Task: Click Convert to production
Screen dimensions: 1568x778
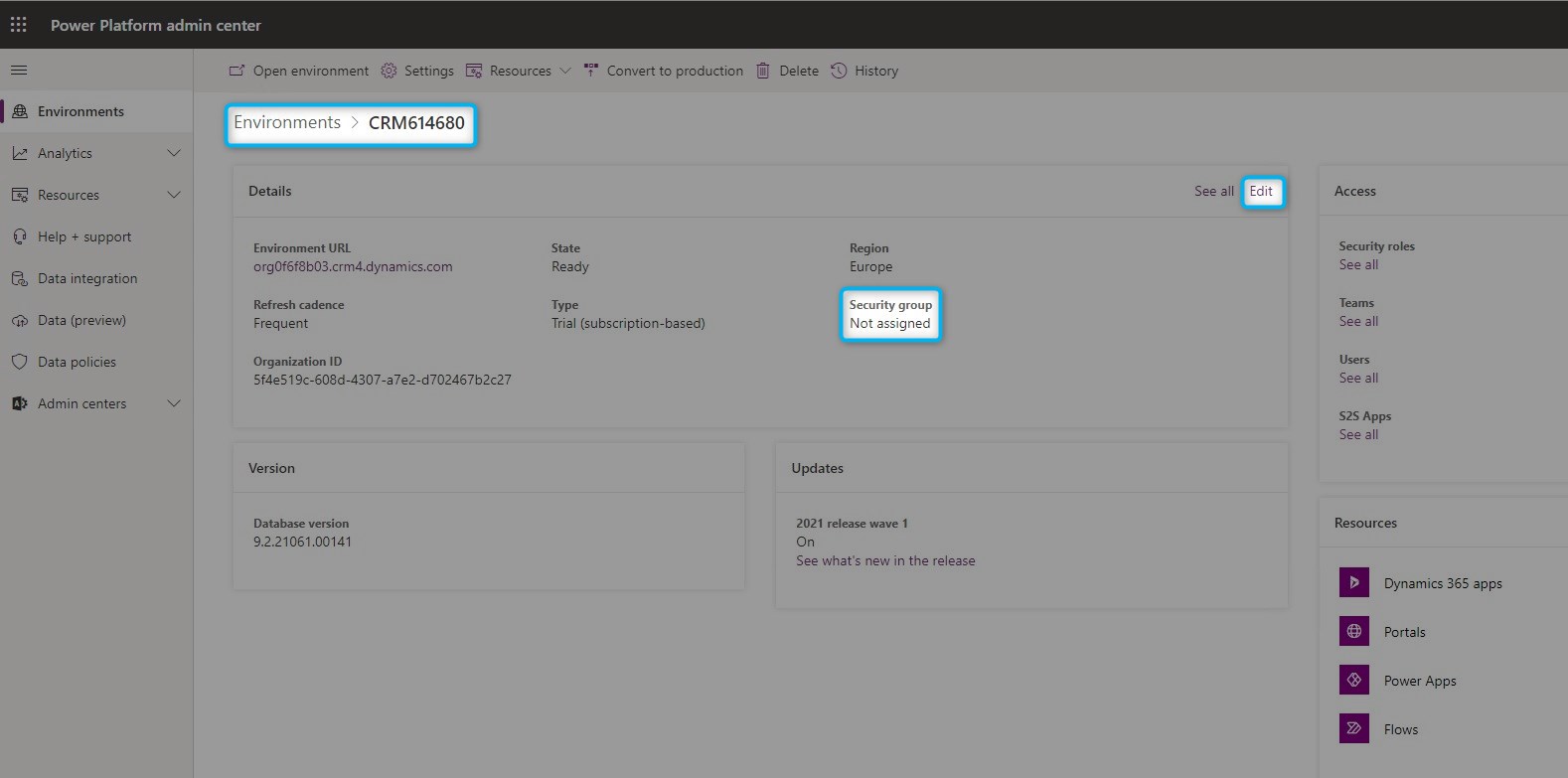Action: tap(664, 71)
